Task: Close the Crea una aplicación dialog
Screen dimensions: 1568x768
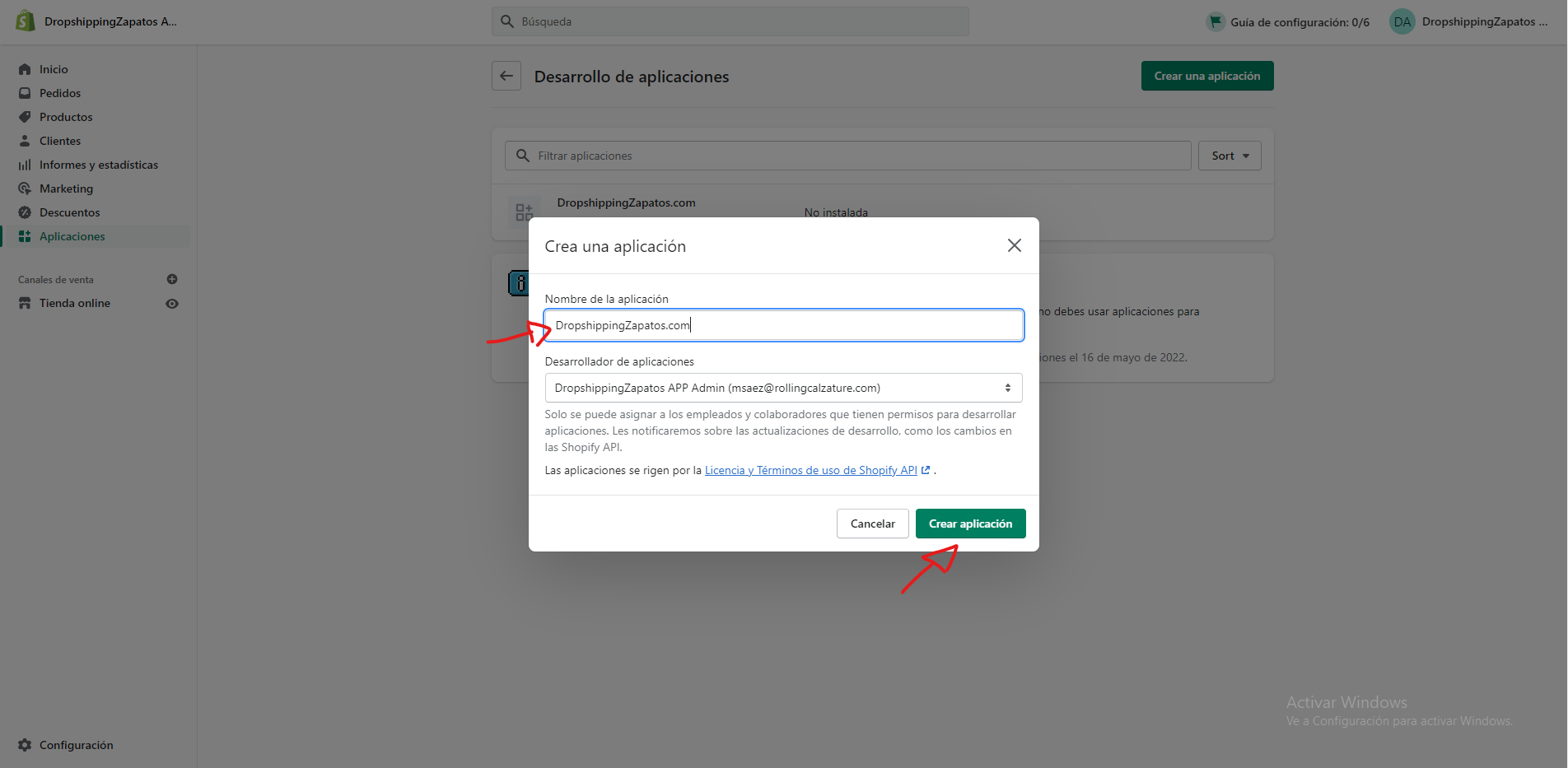Action: [1014, 245]
